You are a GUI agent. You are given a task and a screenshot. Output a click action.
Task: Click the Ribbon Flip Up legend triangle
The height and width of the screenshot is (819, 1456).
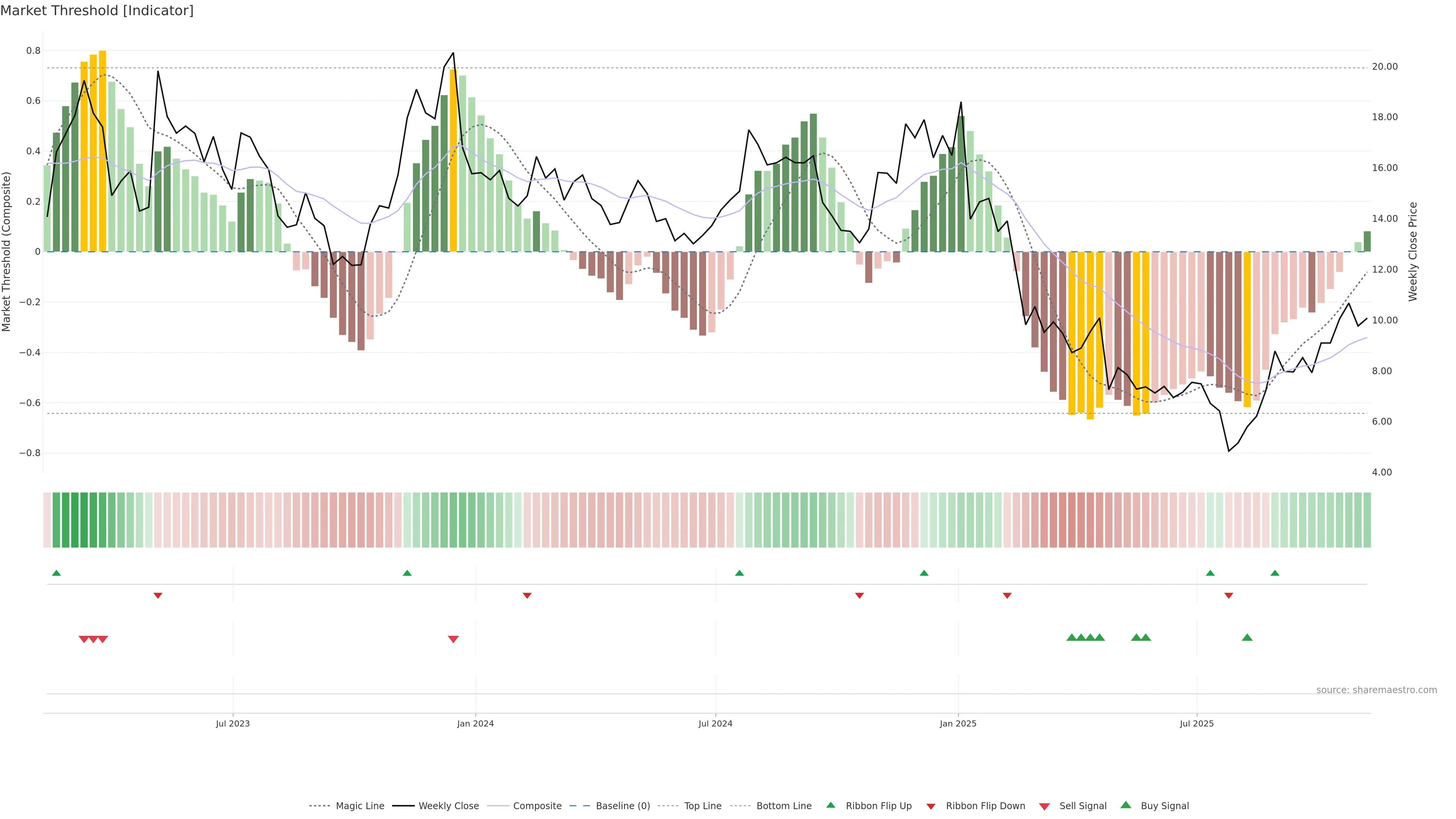[x=830, y=805]
